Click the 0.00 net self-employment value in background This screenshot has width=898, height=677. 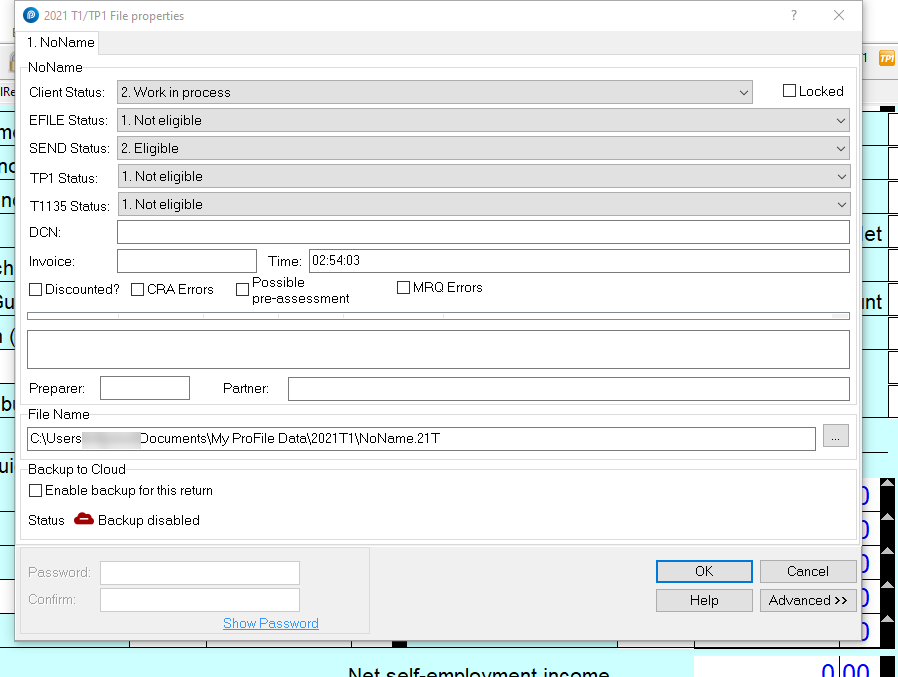[x=845, y=670]
